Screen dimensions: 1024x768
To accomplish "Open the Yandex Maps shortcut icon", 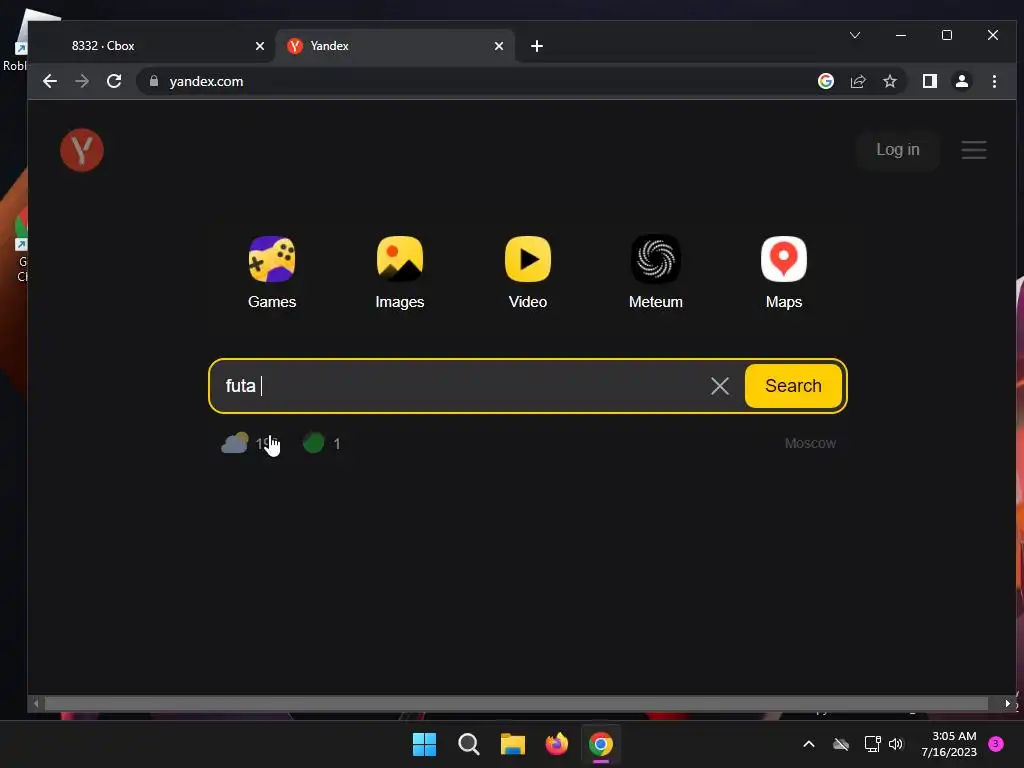I will [x=784, y=259].
